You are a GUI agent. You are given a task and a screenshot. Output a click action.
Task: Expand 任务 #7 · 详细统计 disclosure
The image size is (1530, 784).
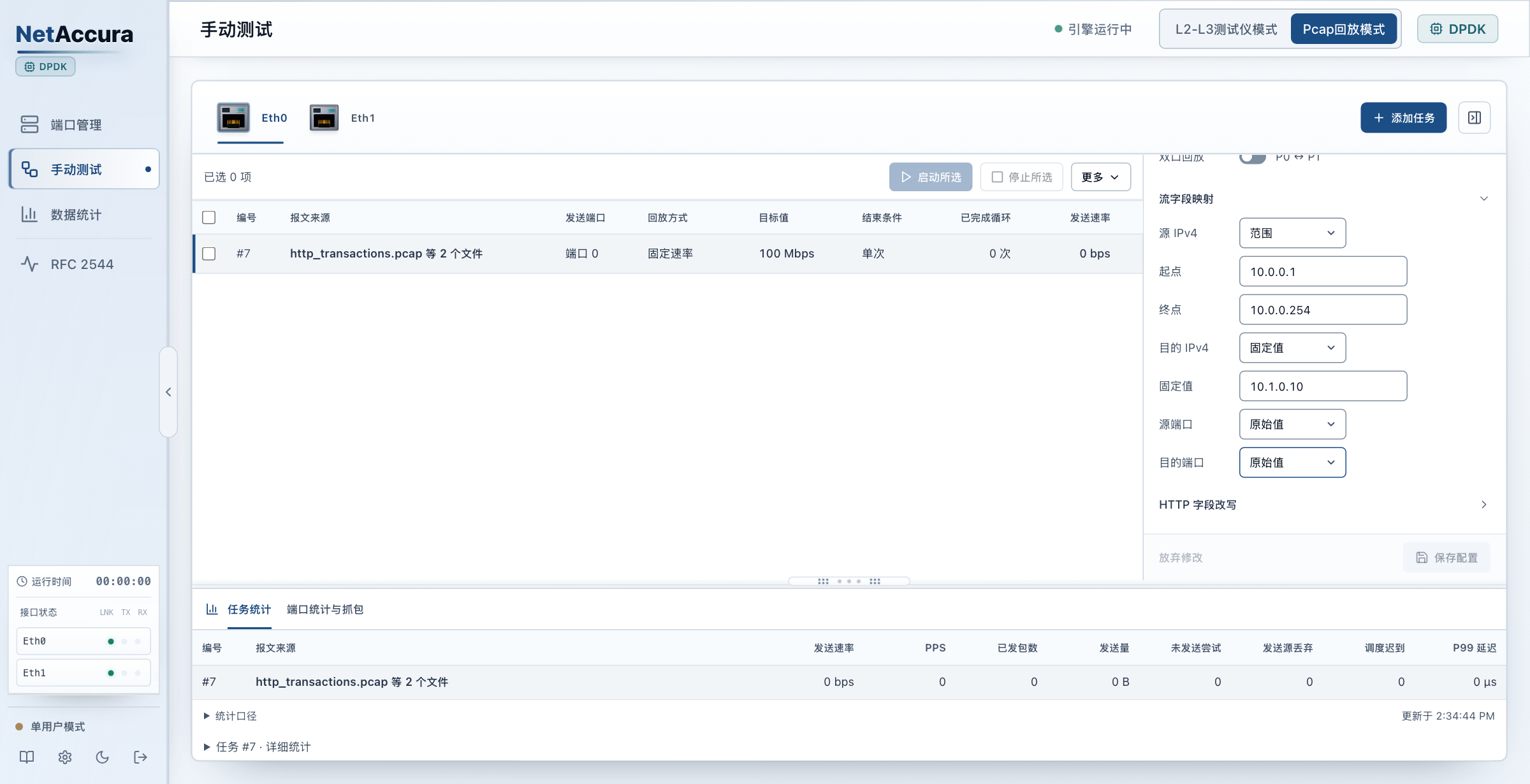click(257, 747)
